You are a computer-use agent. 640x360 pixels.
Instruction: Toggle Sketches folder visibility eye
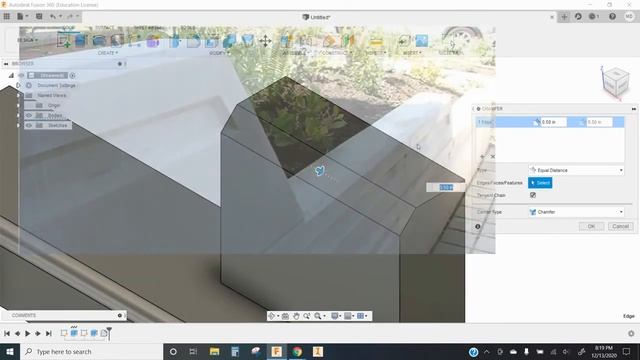pyautogui.click(x=29, y=125)
